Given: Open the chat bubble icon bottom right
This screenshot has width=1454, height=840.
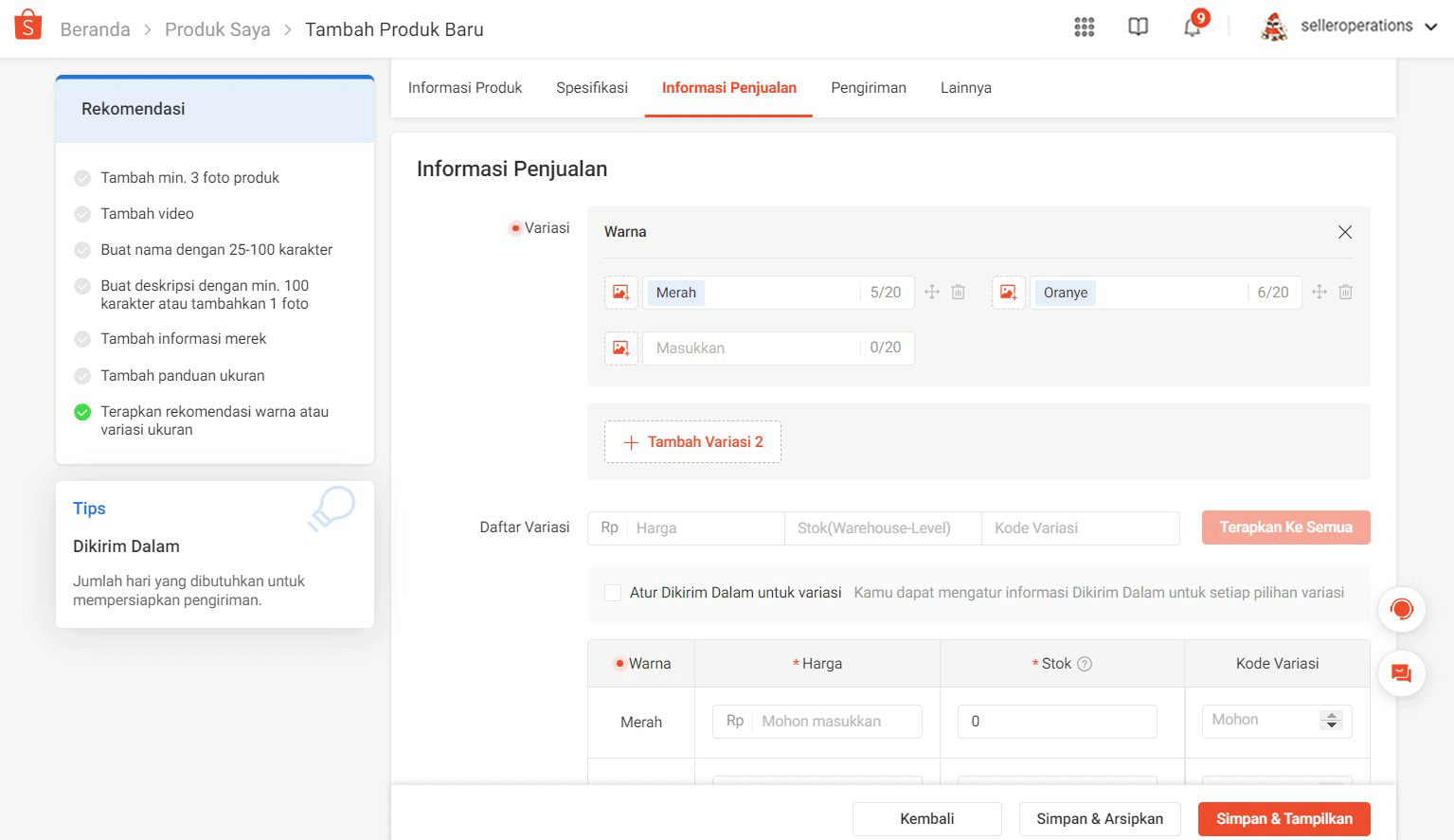Looking at the screenshot, I should (1401, 673).
